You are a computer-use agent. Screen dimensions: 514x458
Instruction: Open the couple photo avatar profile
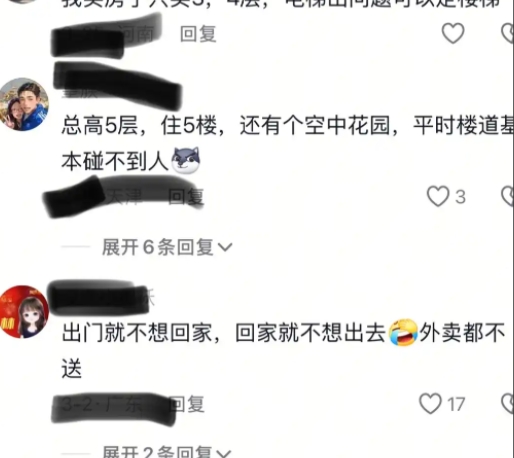[x=24, y=104]
